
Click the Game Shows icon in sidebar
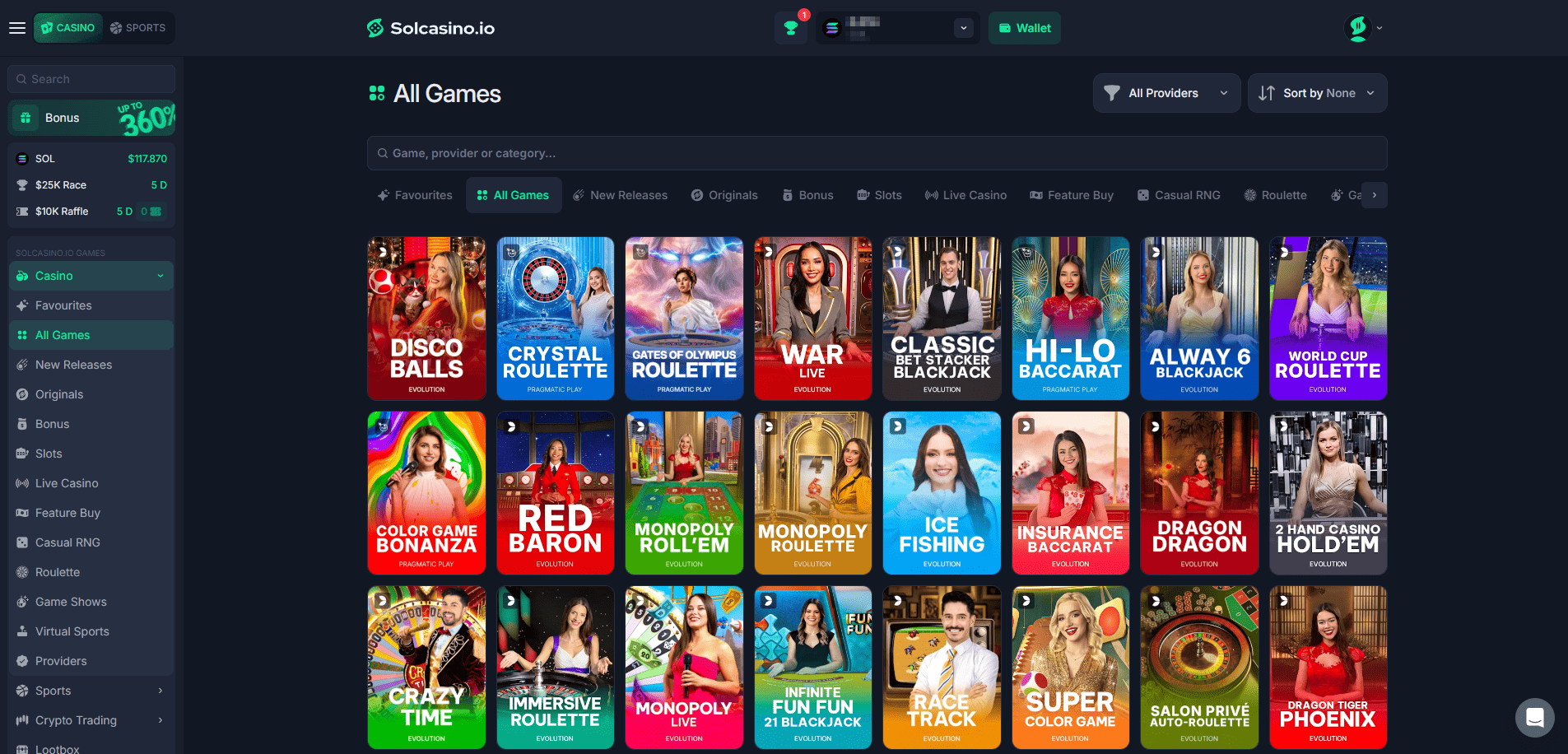click(22, 602)
